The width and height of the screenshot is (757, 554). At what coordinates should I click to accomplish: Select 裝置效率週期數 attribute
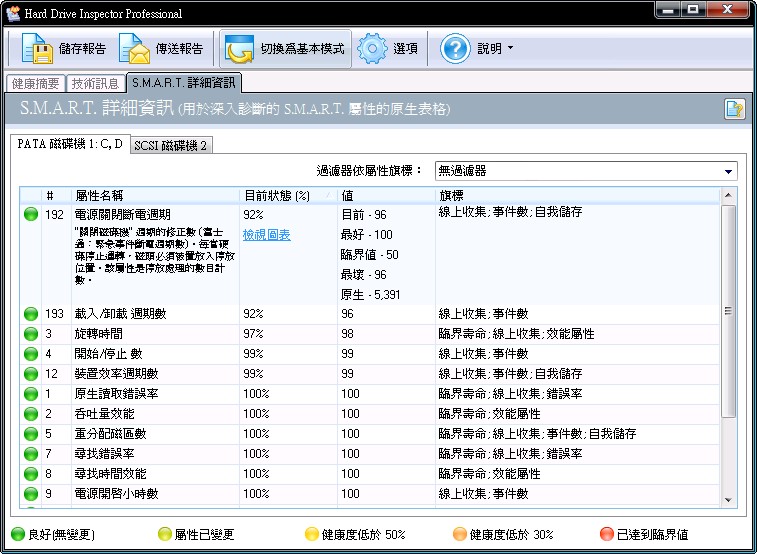click(x=116, y=374)
